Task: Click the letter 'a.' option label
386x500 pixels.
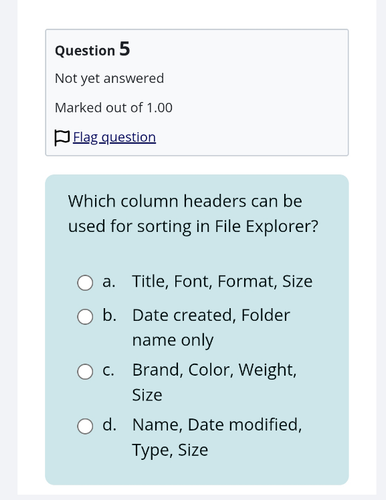Action: click(x=109, y=282)
